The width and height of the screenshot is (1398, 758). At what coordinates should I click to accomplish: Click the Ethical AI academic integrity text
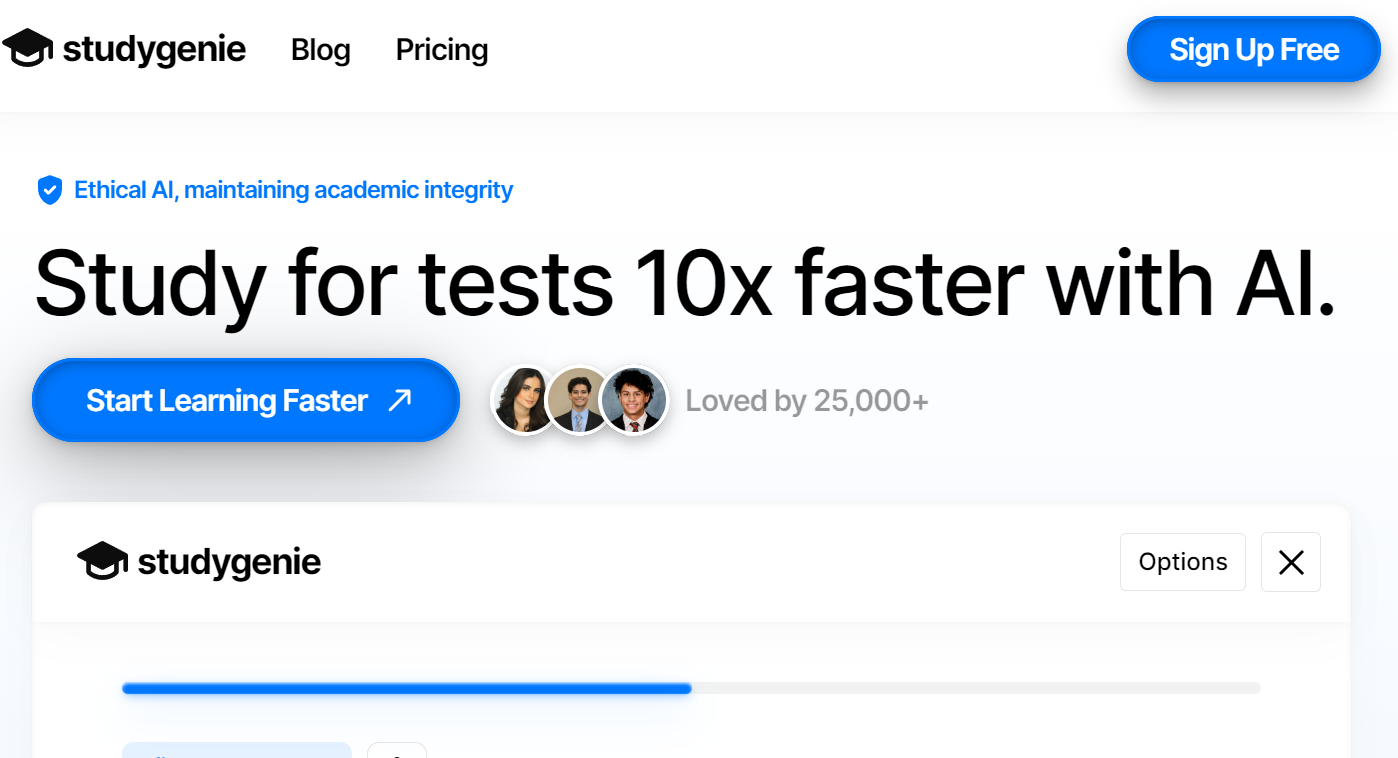coord(293,190)
